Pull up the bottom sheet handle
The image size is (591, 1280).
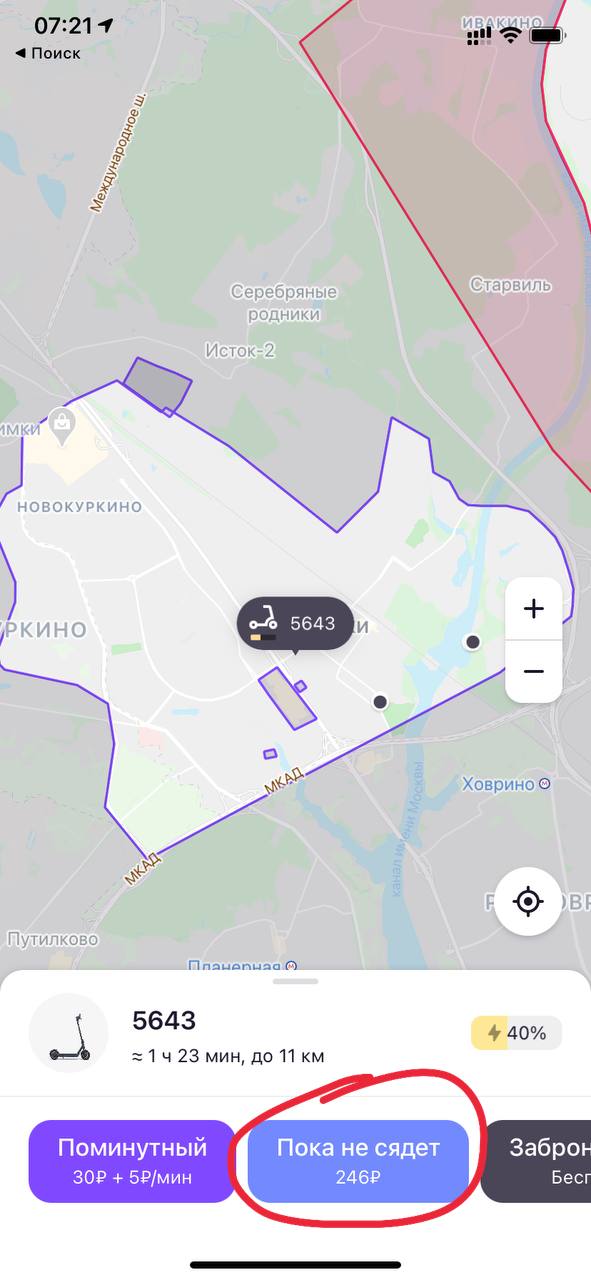tap(295, 981)
